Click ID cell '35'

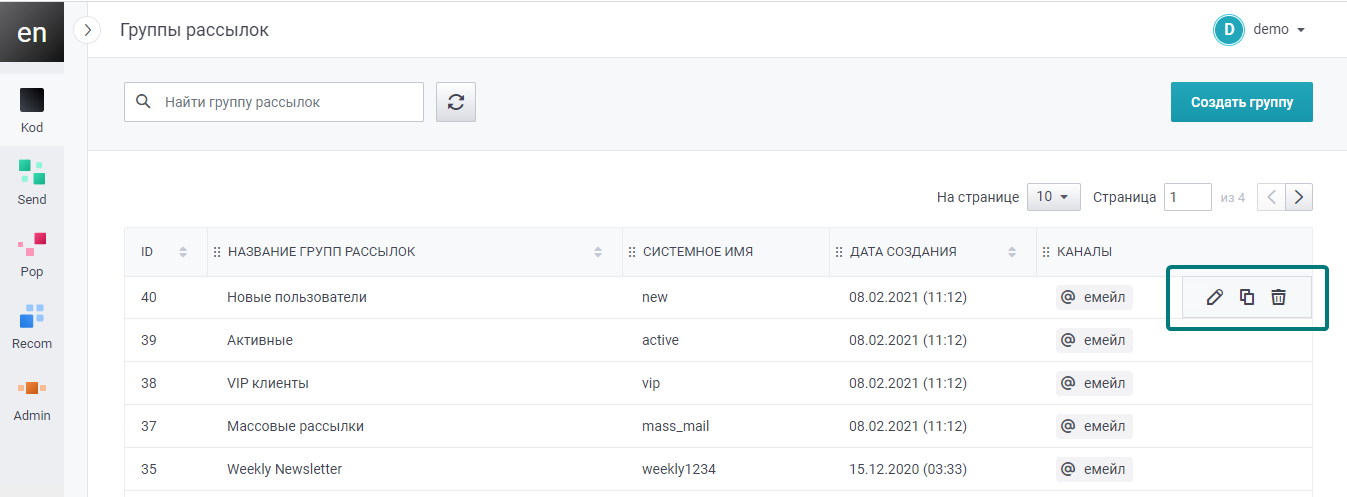click(x=149, y=469)
